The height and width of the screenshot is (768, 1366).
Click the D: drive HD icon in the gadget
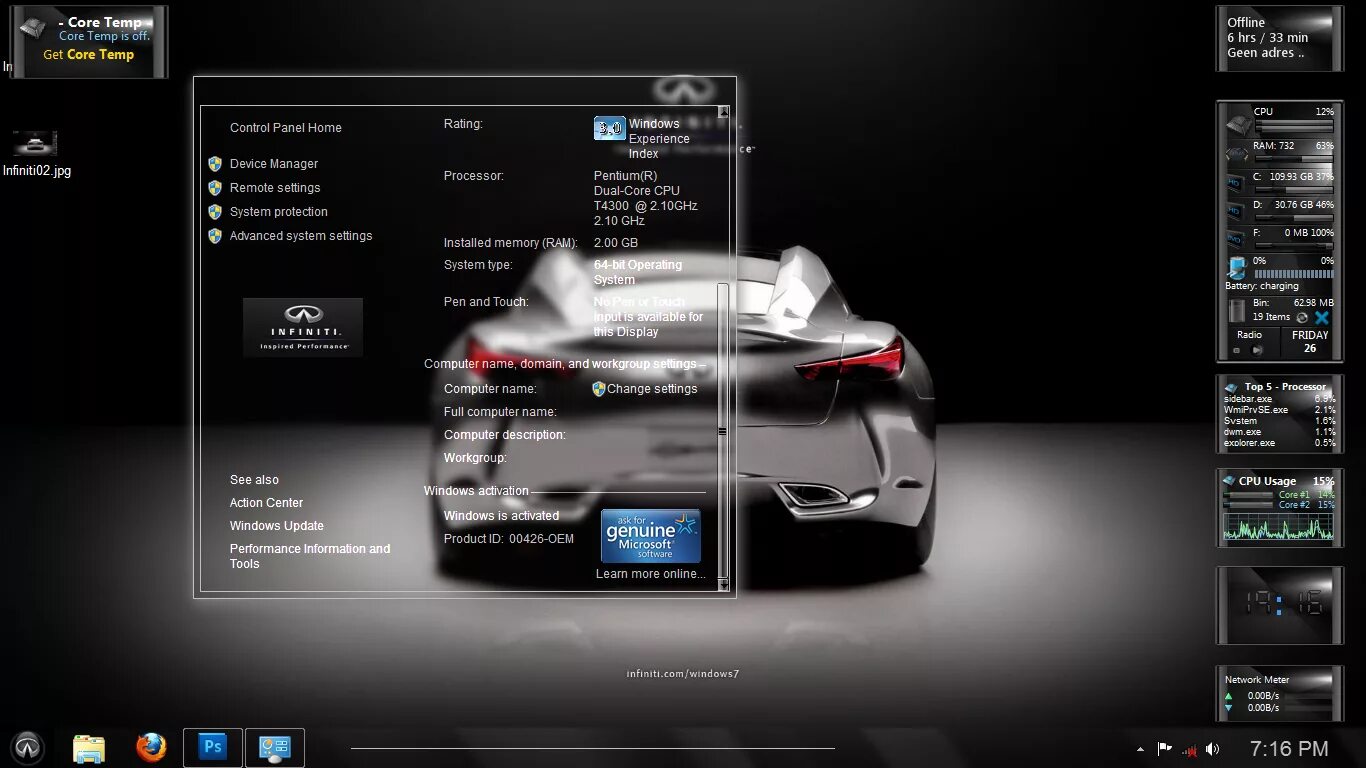(x=1236, y=211)
